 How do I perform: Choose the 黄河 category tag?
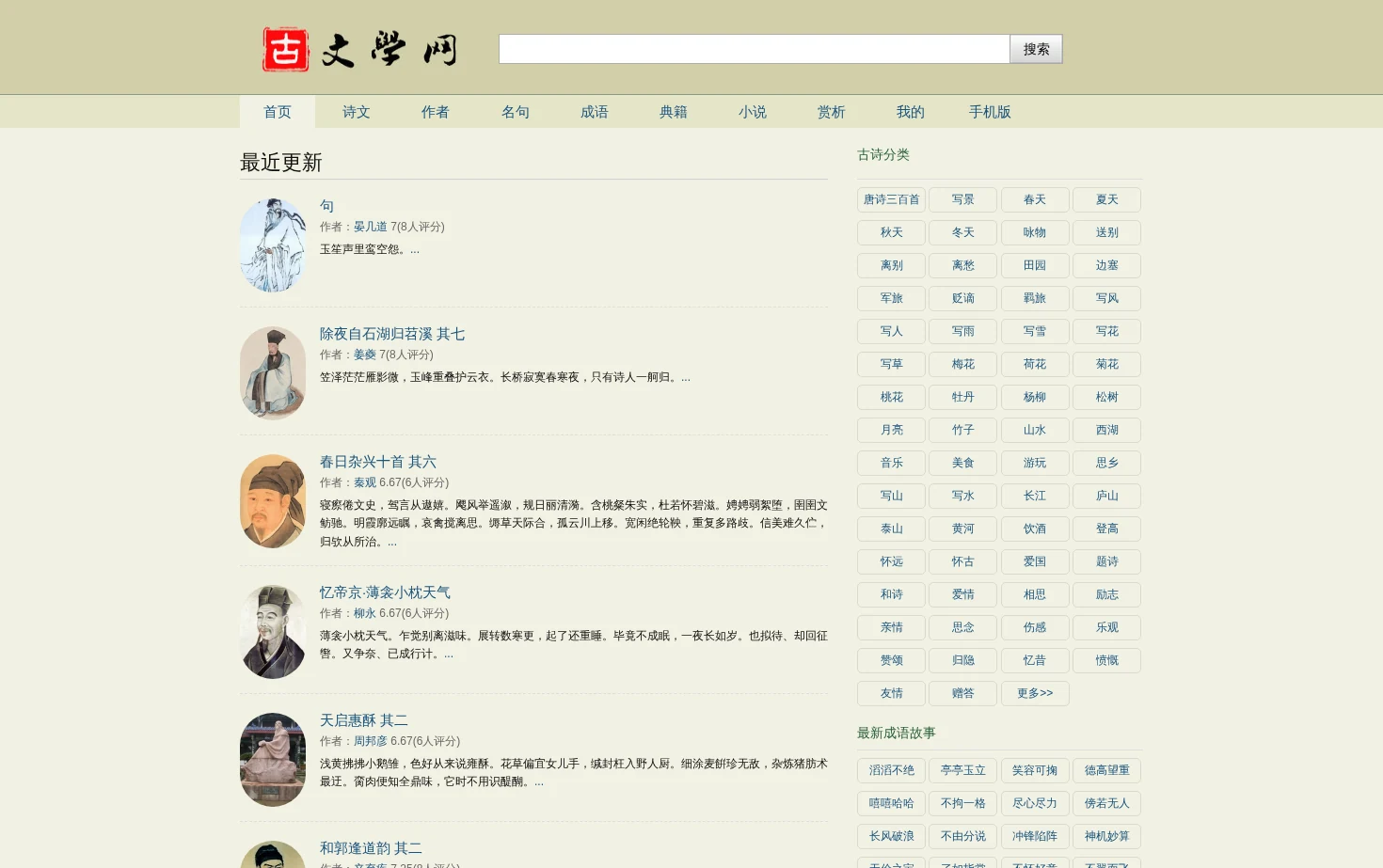coord(962,529)
